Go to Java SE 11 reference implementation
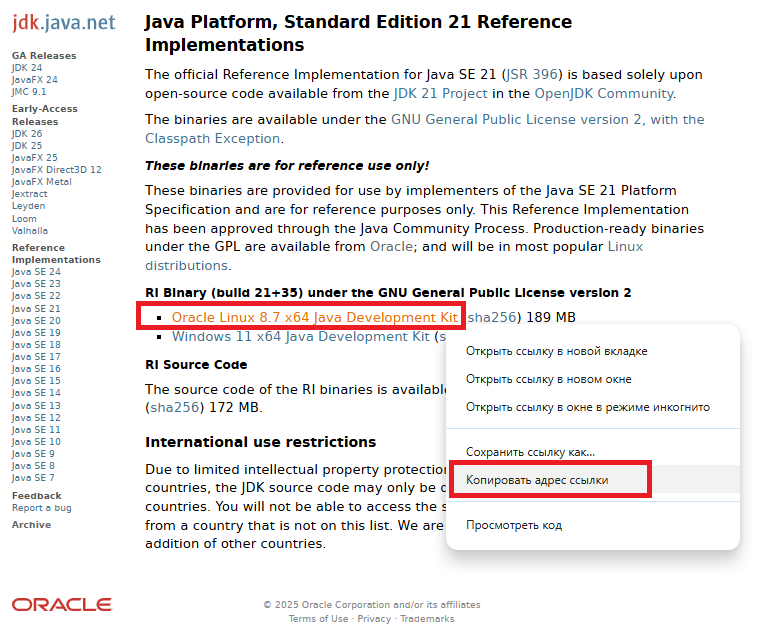The height and width of the screenshot is (640, 771). (x=36, y=430)
